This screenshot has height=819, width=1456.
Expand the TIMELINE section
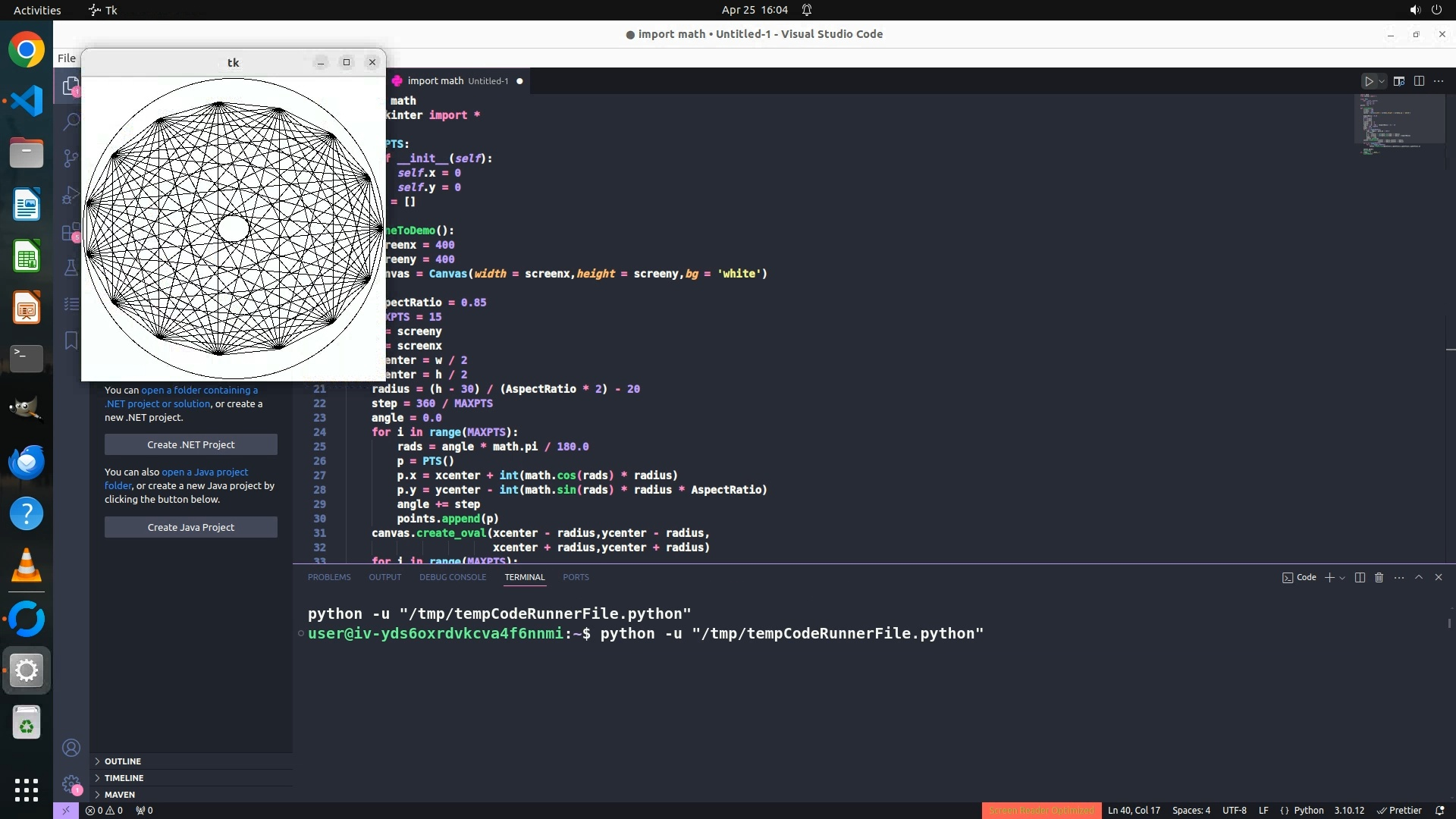[x=124, y=777]
